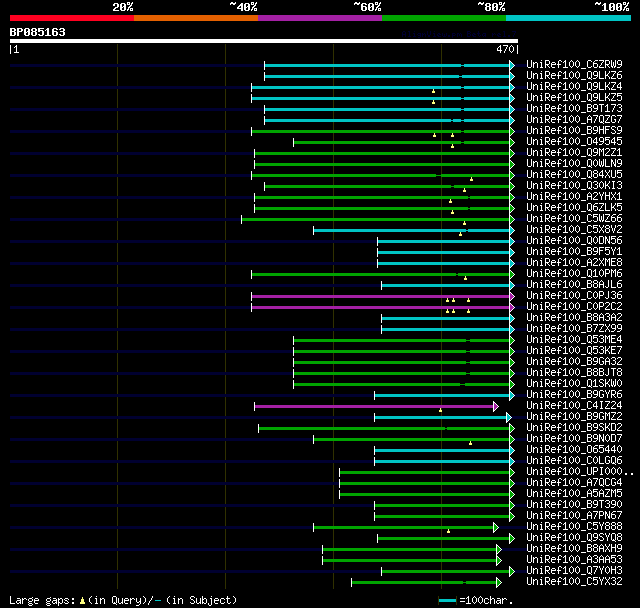
Task: Click the UniRef100_O65440 label
Action: pyautogui.click(x=574, y=450)
